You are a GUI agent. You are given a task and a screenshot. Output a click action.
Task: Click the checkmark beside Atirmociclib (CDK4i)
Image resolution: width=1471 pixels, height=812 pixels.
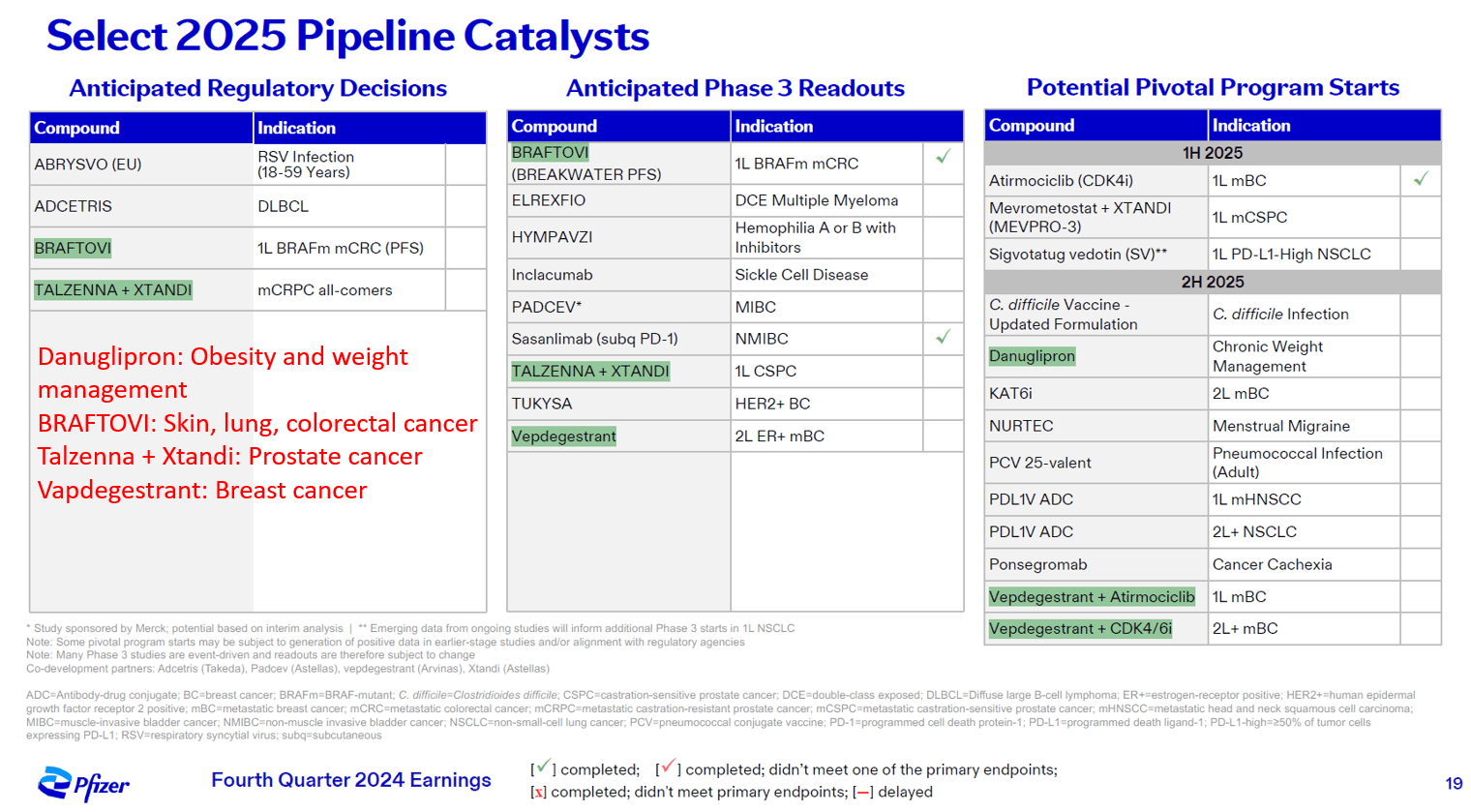(1421, 180)
